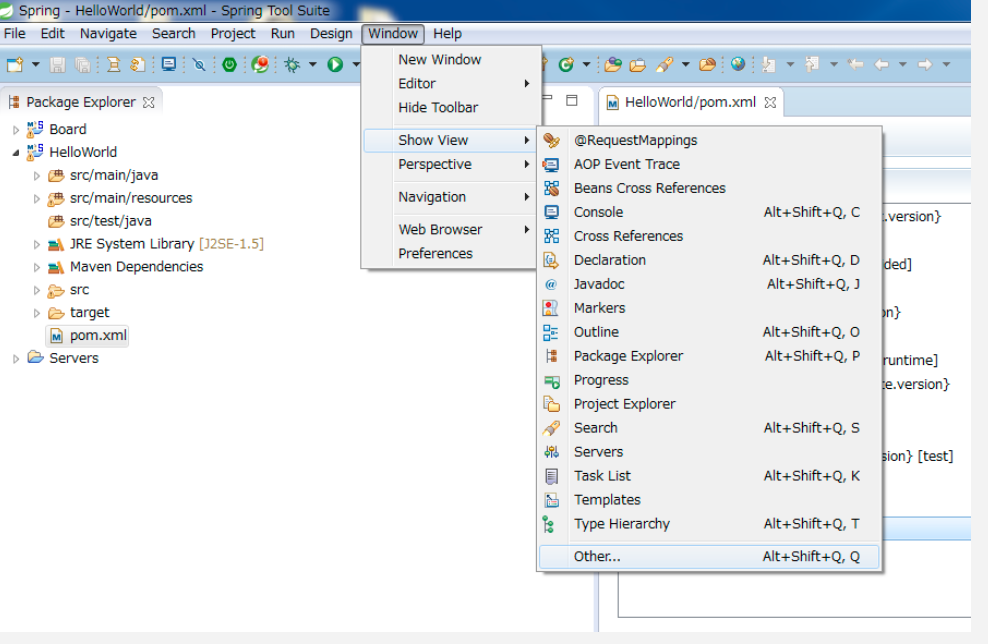Expand the JRE System Library node

pyautogui.click(x=37, y=244)
